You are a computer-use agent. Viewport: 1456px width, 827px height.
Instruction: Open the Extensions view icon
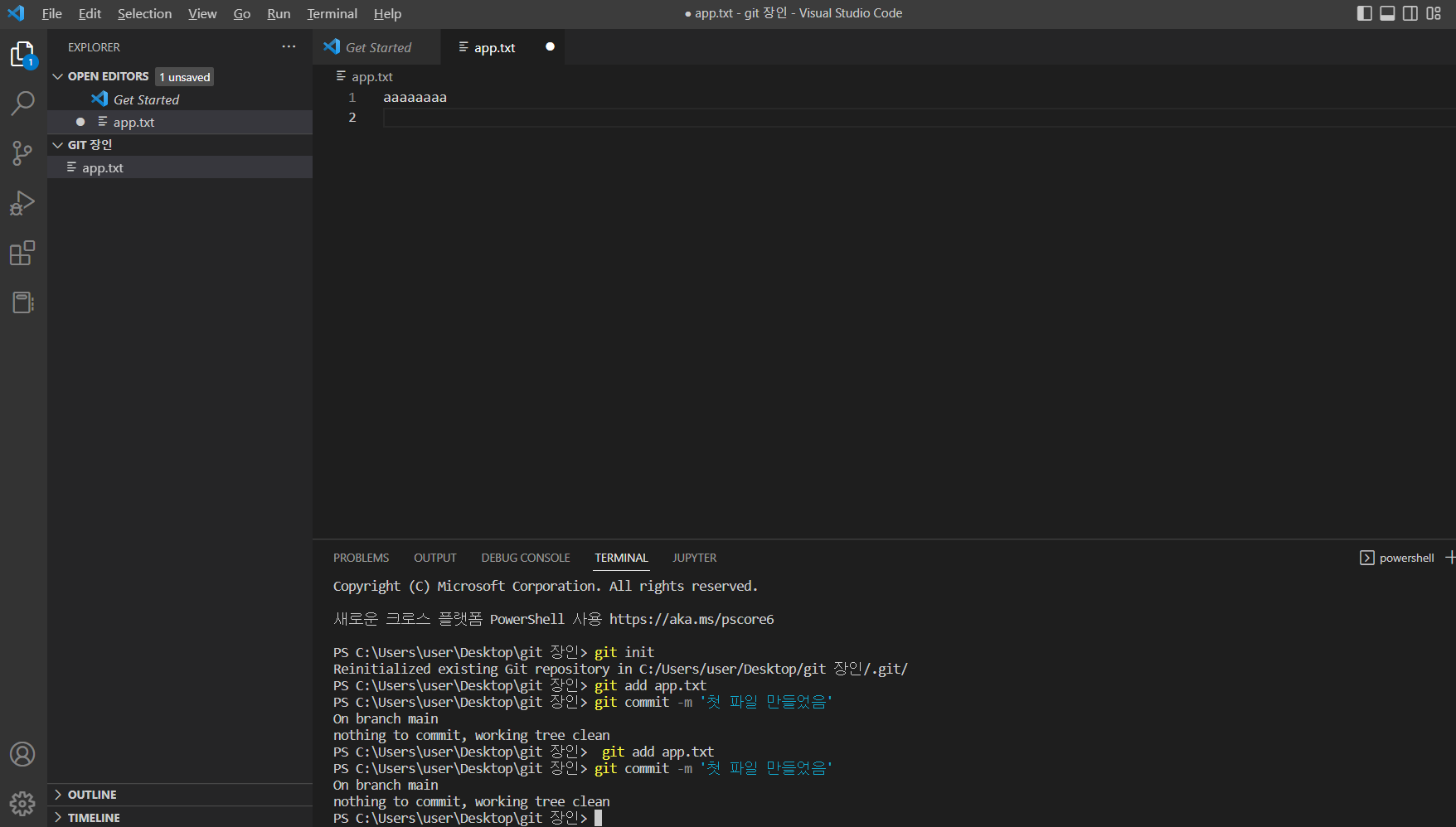[x=22, y=253]
